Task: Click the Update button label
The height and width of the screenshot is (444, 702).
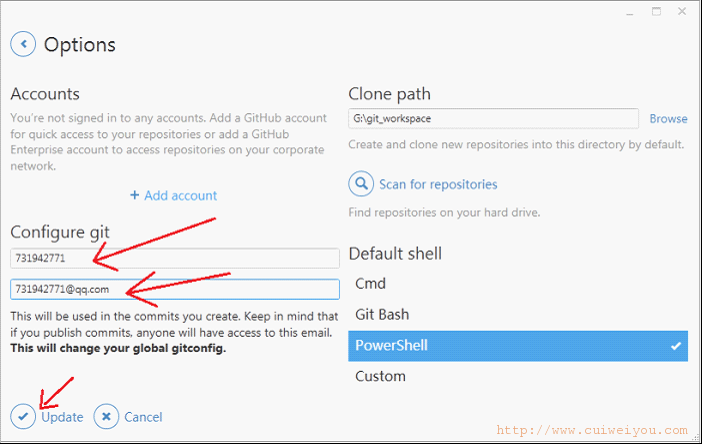Action: (62, 417)
